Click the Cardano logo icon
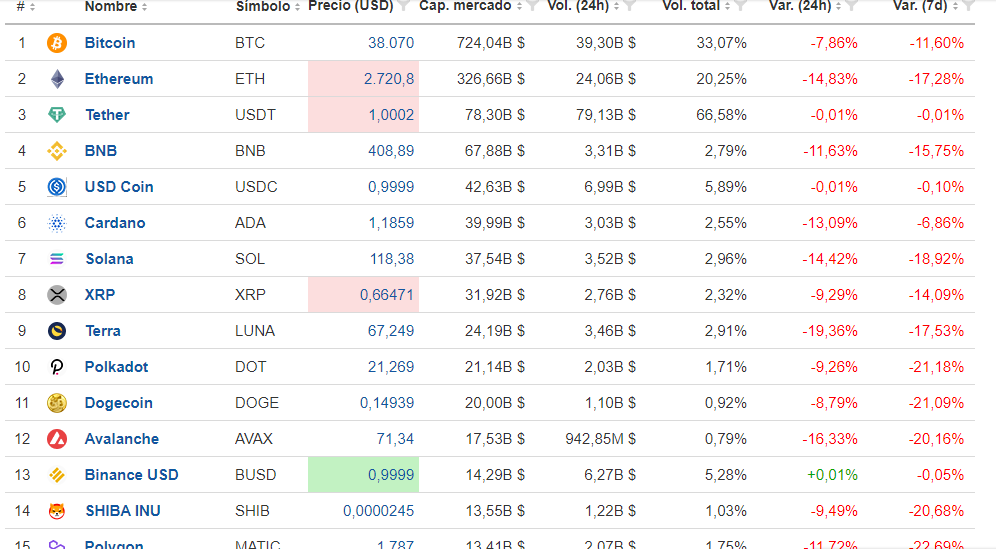996x549 pixels. tap(57, 223)
